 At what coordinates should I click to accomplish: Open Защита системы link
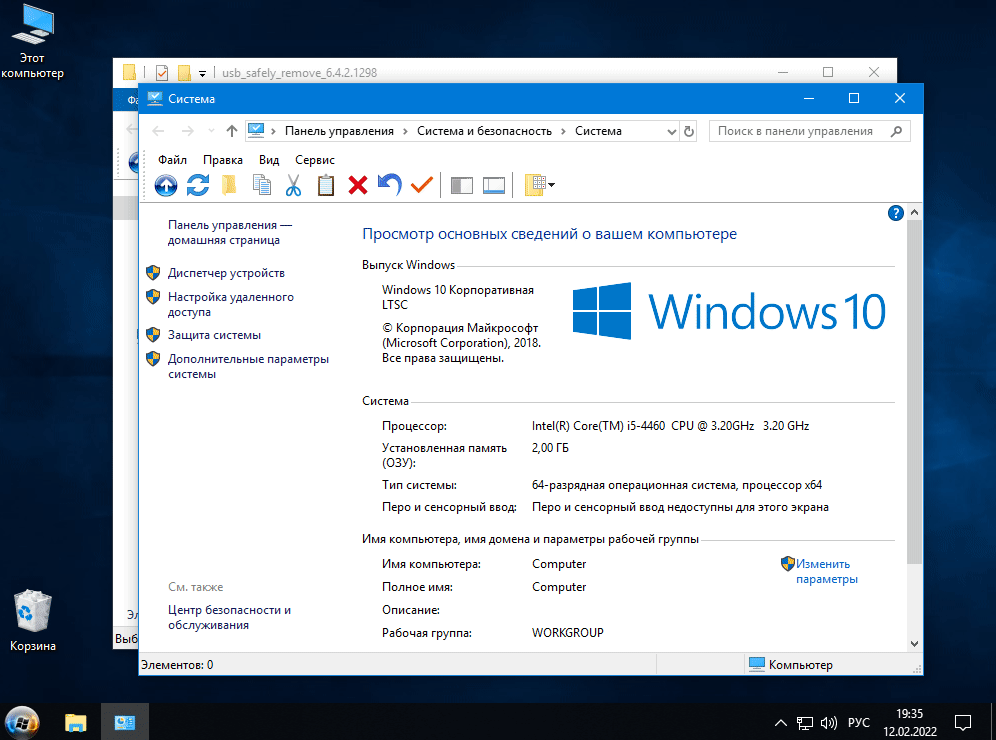point(214,335)
